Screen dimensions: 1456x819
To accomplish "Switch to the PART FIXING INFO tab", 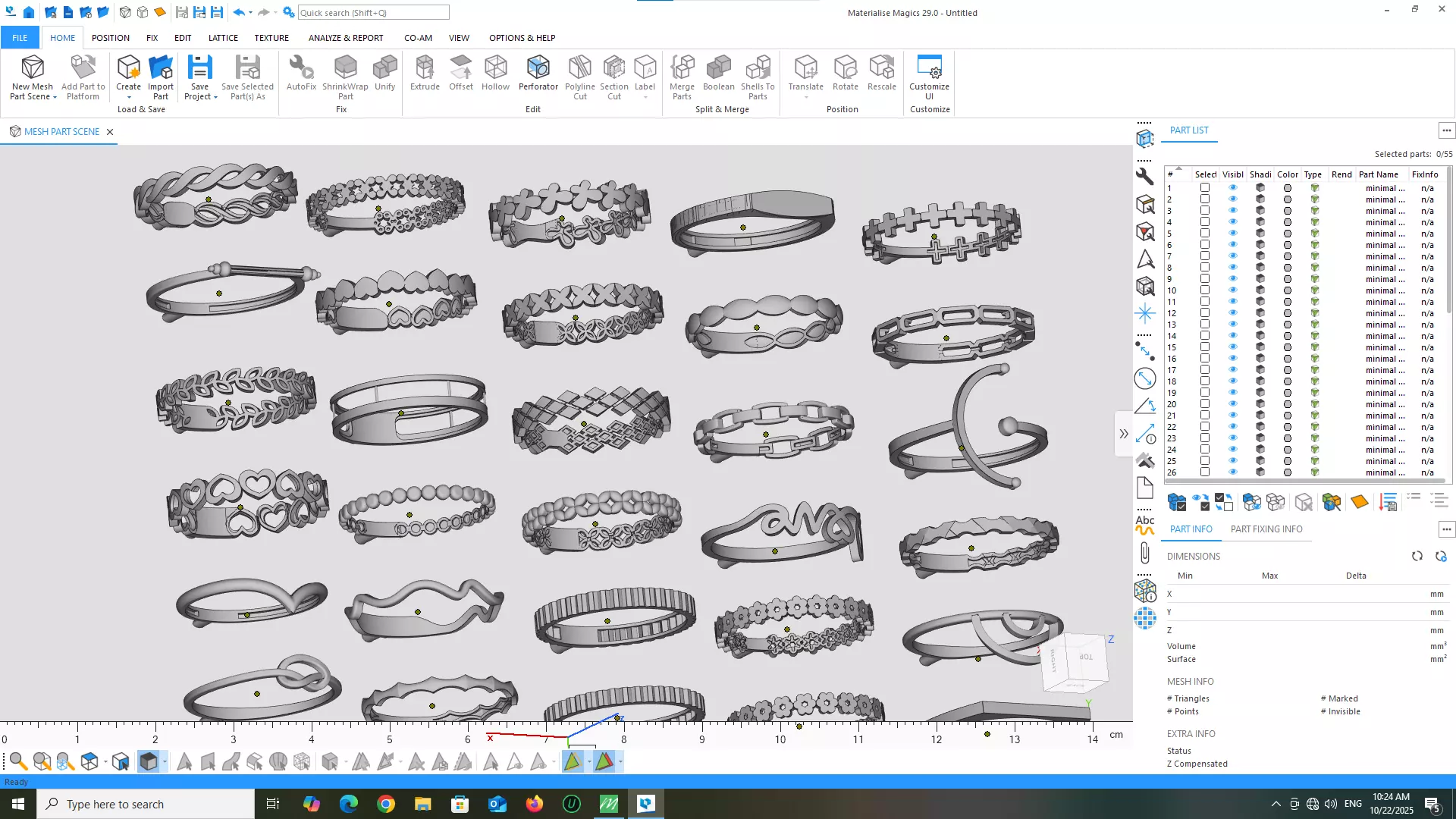I will tap(1266, 529).
